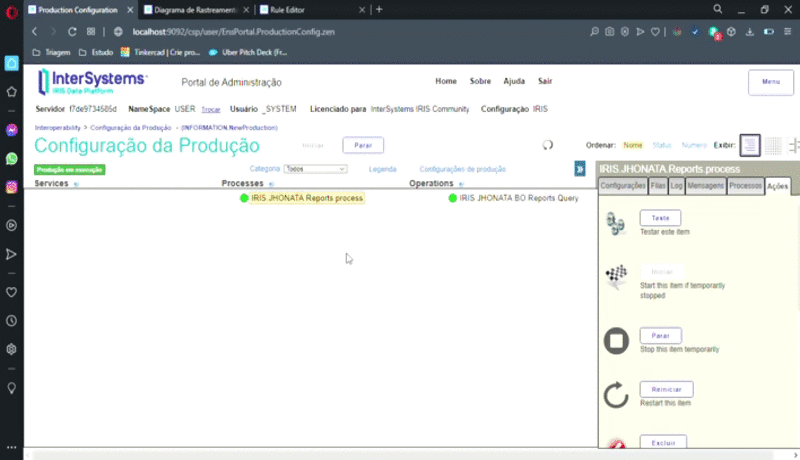The height and width of the screenshot is (460, 800).
Task: Collapse the right panel with double-arrow icon
Action: click(580, 169)
